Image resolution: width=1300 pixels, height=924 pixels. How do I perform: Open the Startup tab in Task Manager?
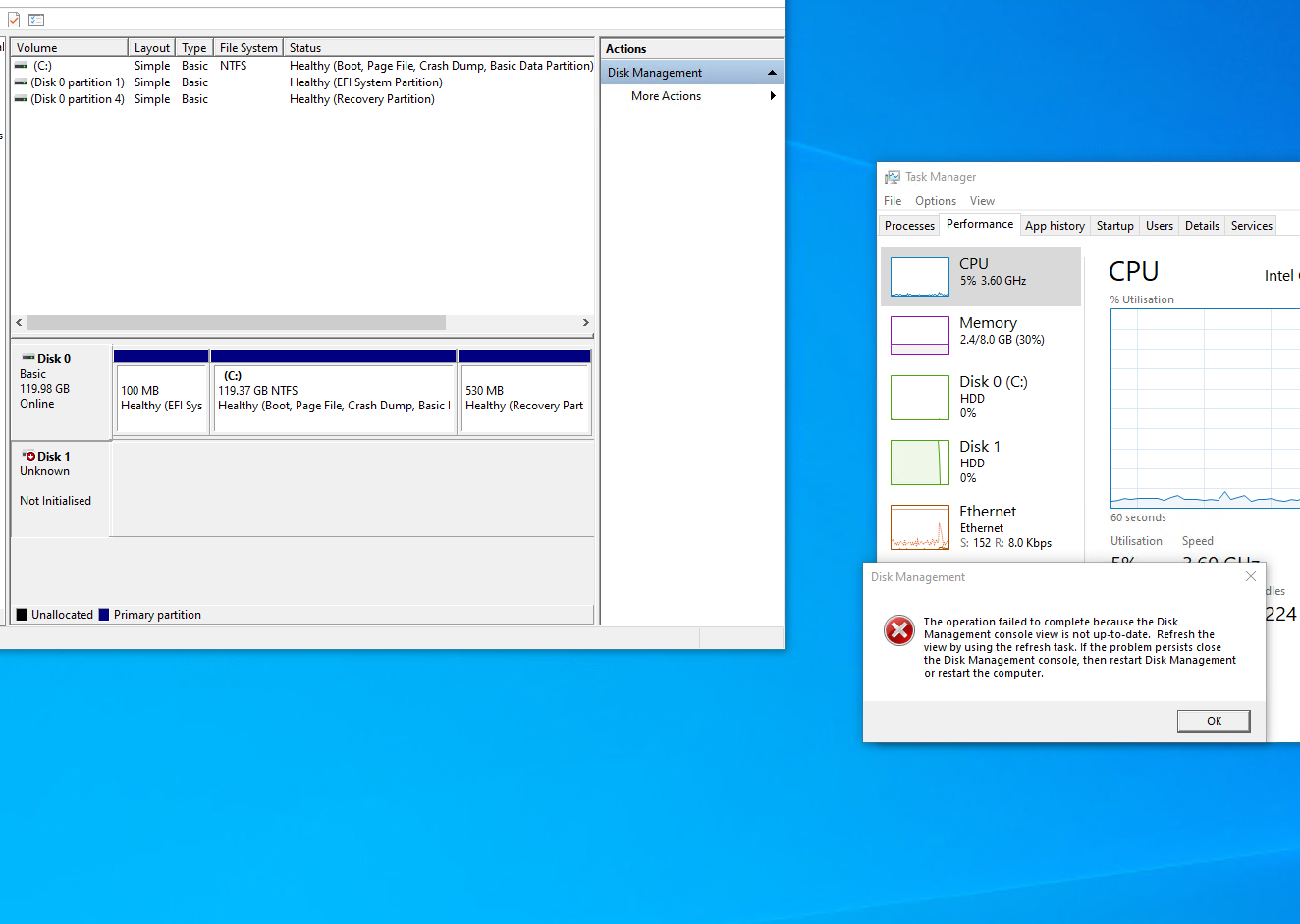1114,226
